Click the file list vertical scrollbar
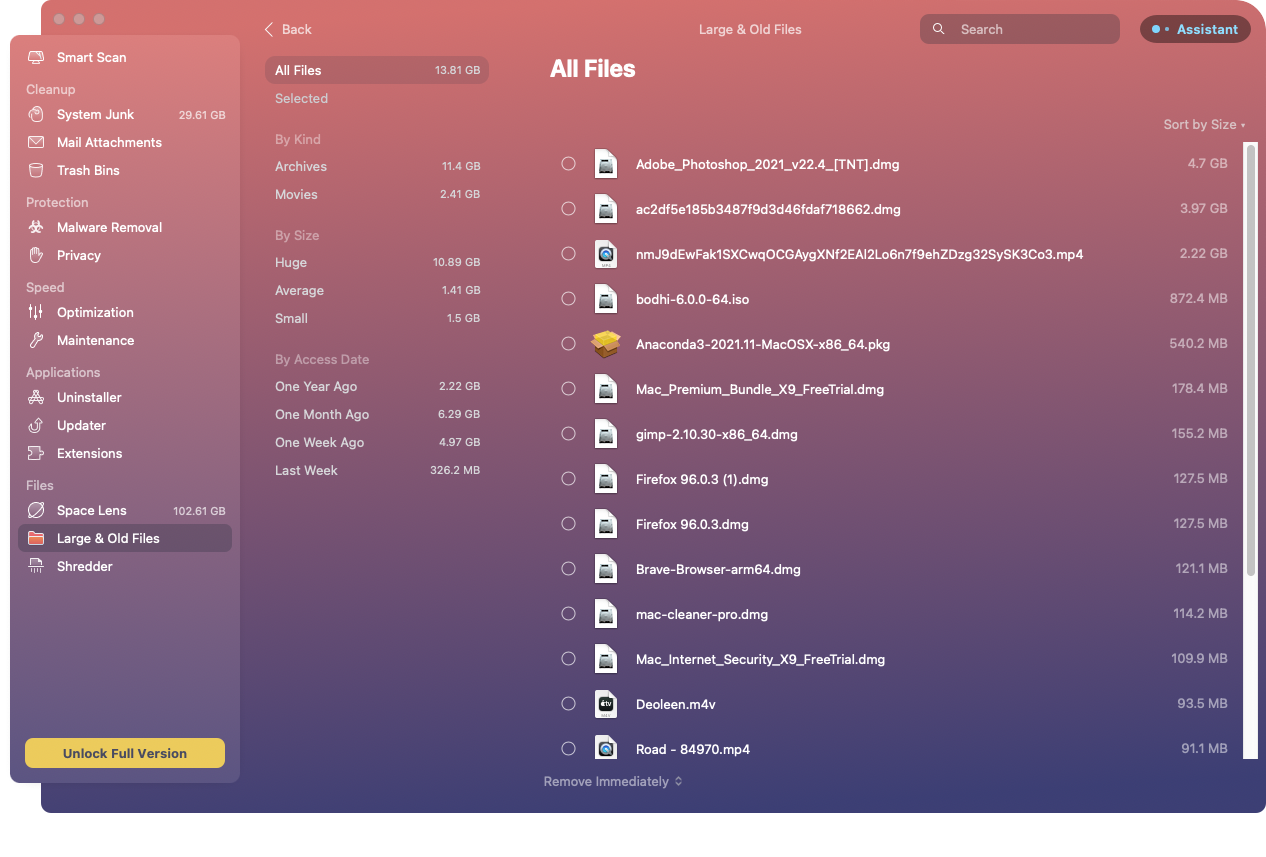The height and width of the screenshot is (857, 1266). (1250, 360)
